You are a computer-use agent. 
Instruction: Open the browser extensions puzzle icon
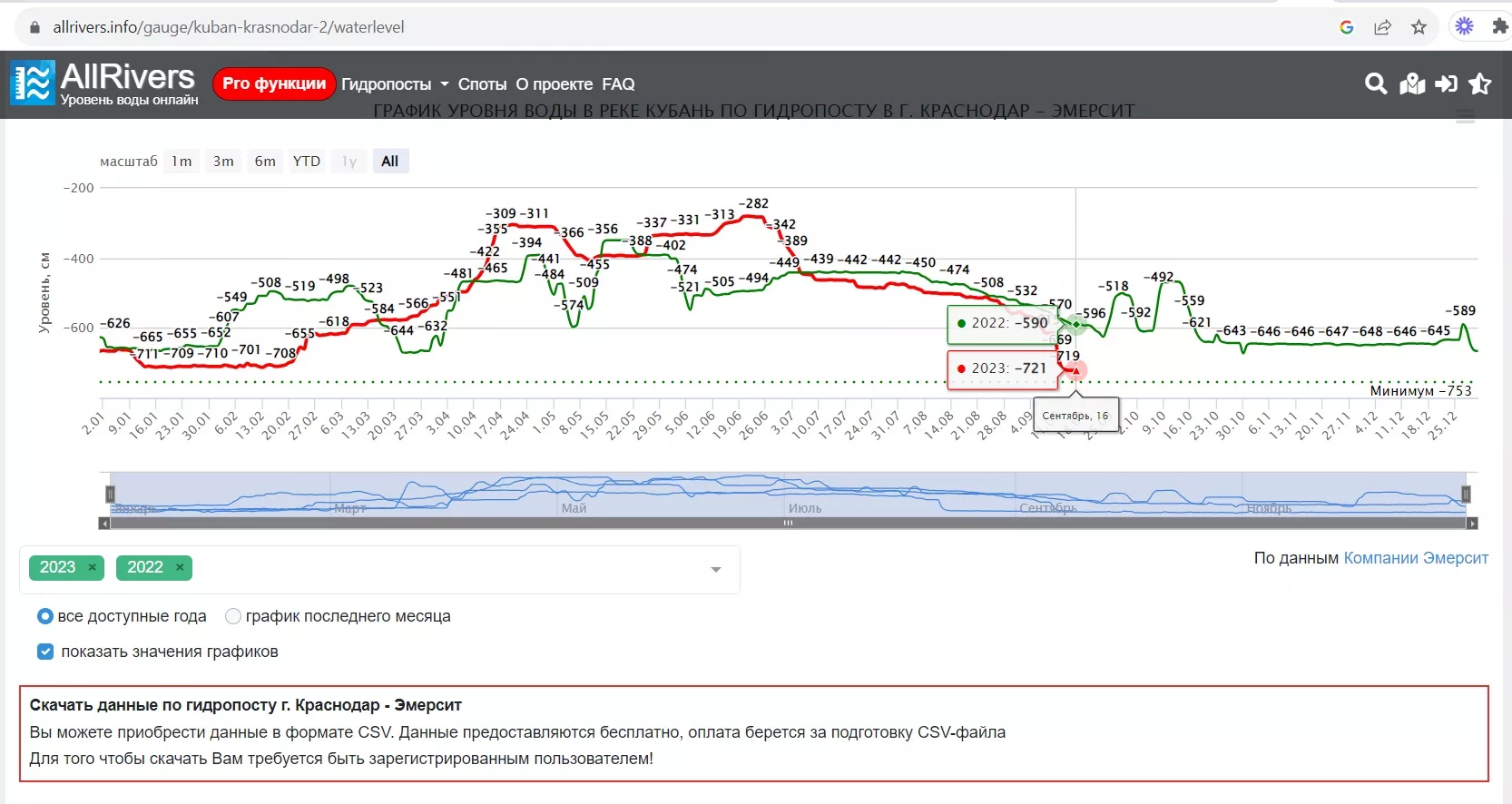pyautogui.click(x=1499, y=27)
